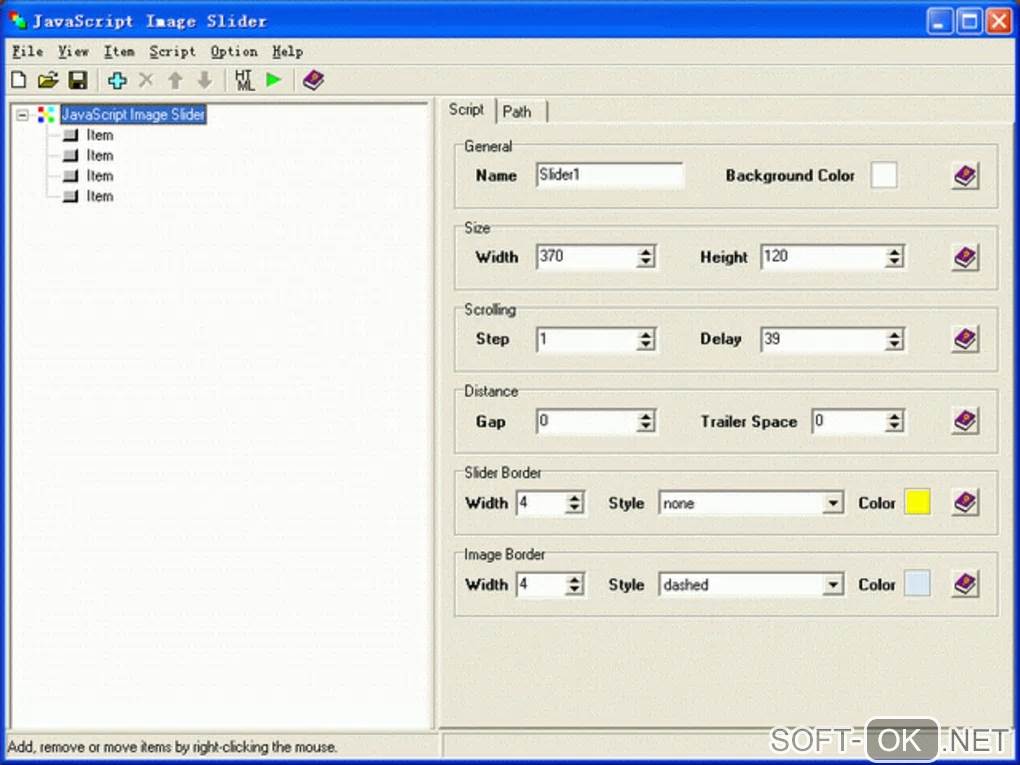Open the Option menu

(234, 51)
